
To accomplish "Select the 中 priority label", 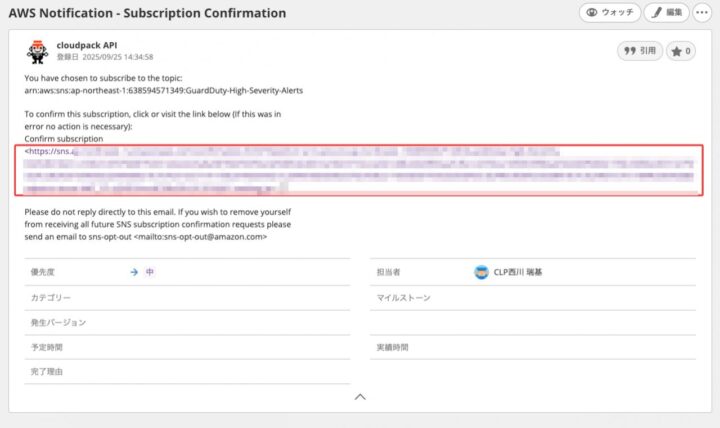I will (149, 272).
